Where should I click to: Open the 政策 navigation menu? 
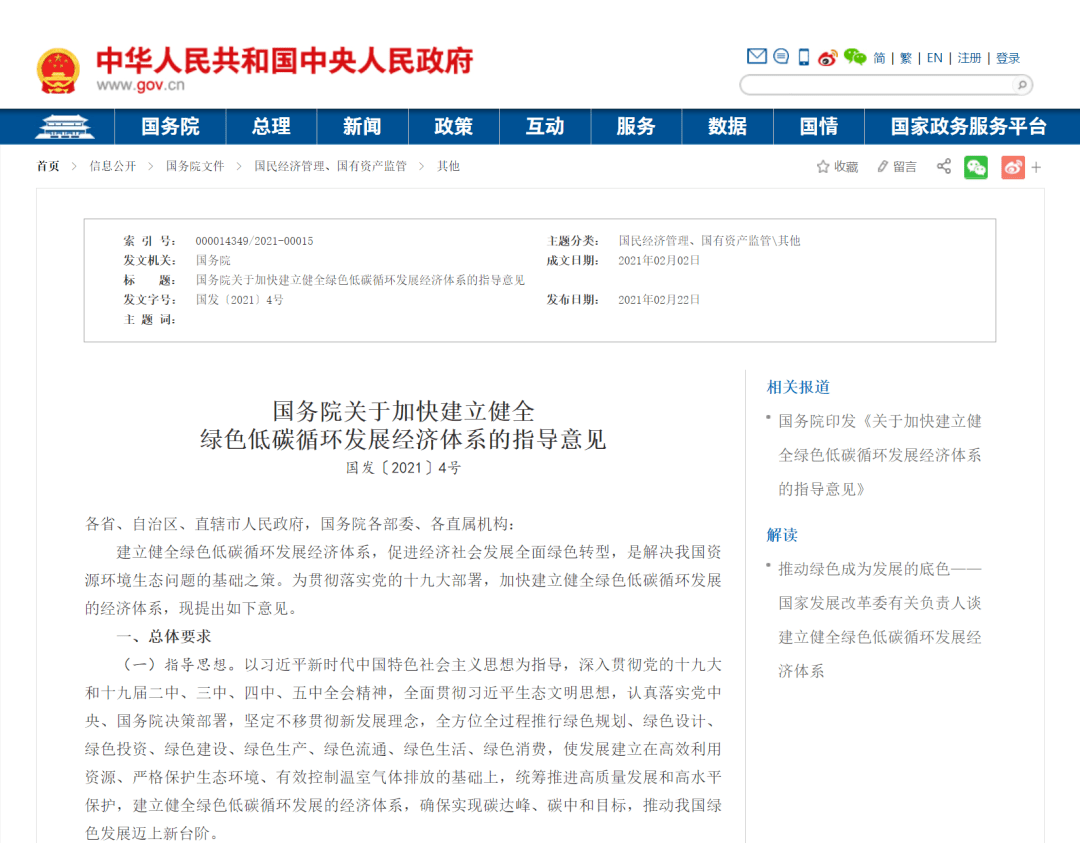453,127
